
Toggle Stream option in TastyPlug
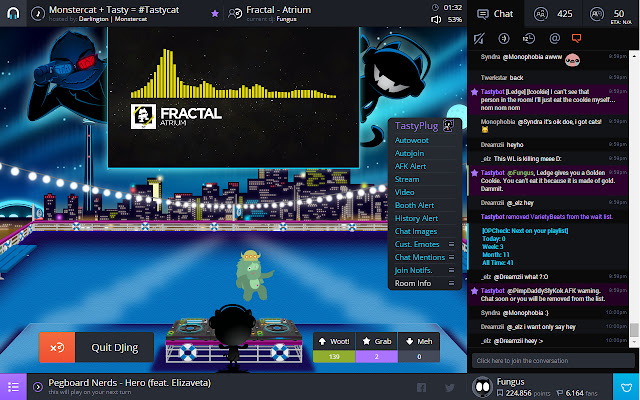pyautogui.click(x=407, y=180)
